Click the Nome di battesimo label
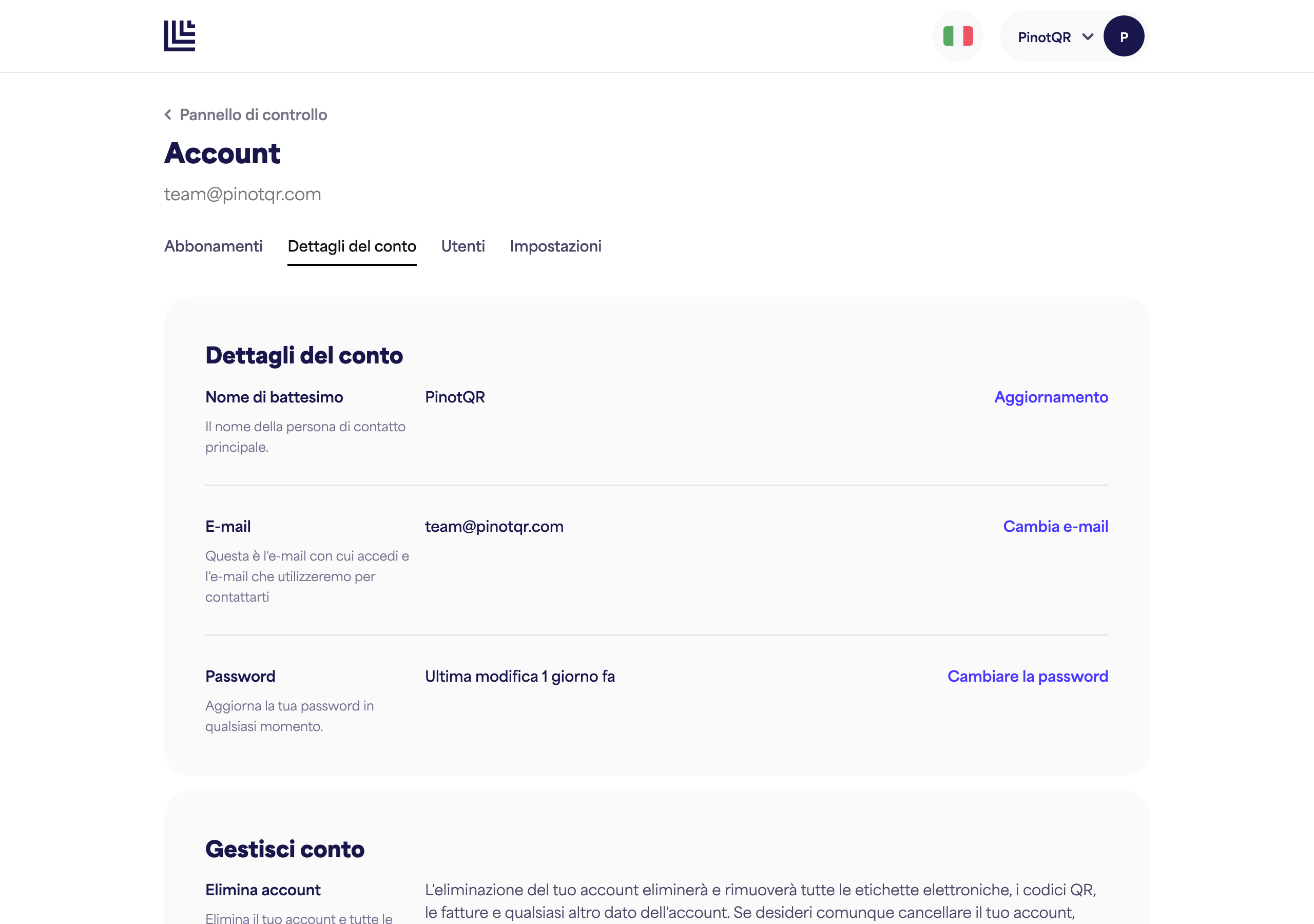 click(274, 397)
